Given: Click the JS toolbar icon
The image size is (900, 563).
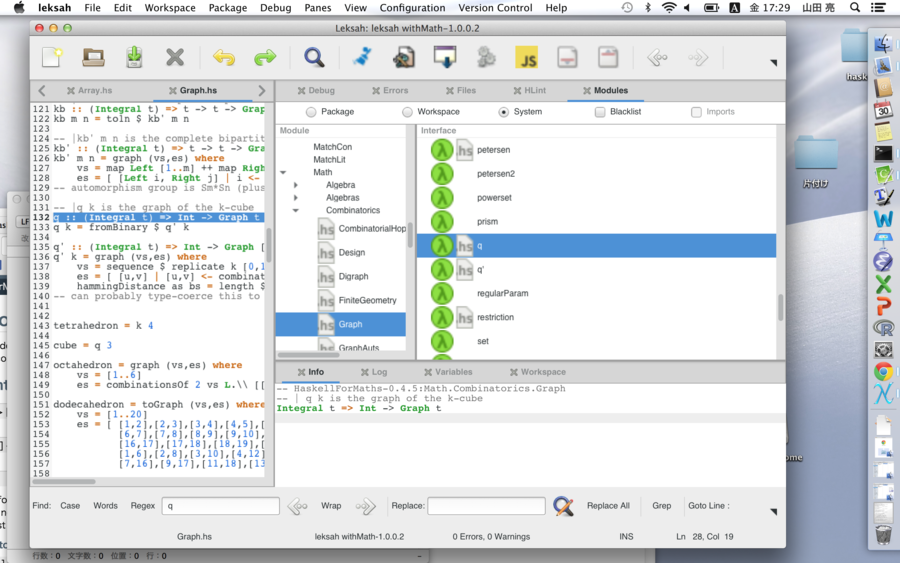Looking at the screenshot, I should click(527, 57).
